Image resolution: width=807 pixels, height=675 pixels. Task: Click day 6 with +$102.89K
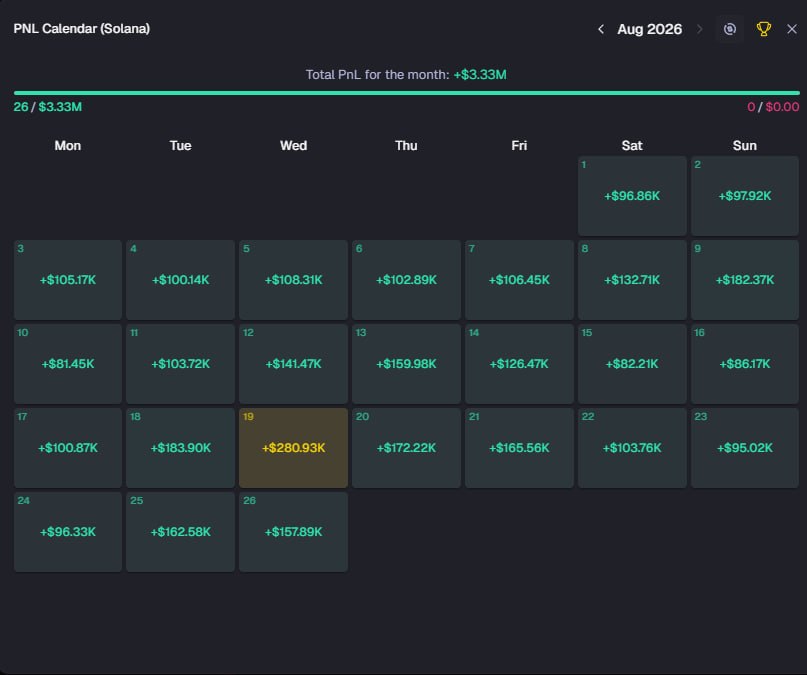point(406,280)
